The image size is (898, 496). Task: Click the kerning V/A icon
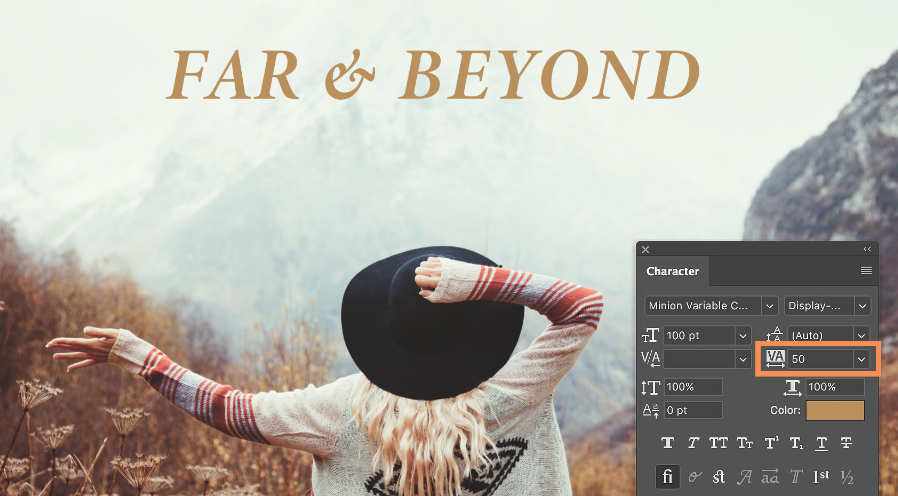(651, 359)
